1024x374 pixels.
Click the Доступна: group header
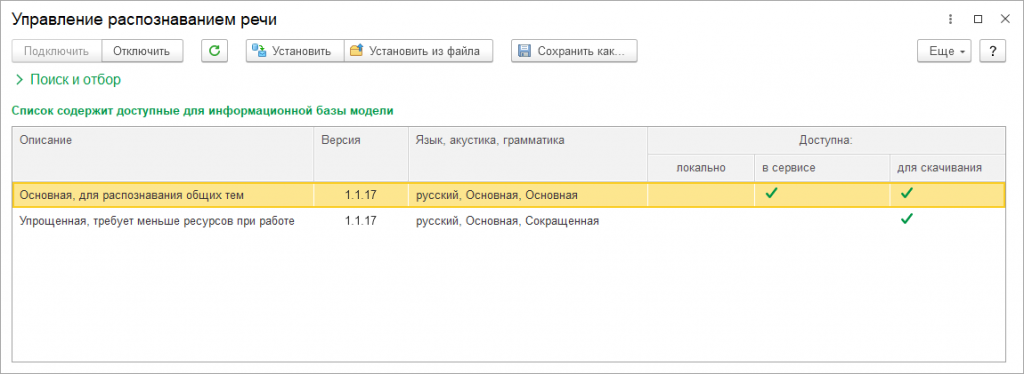pyautogui.click(x=826, y=141)
